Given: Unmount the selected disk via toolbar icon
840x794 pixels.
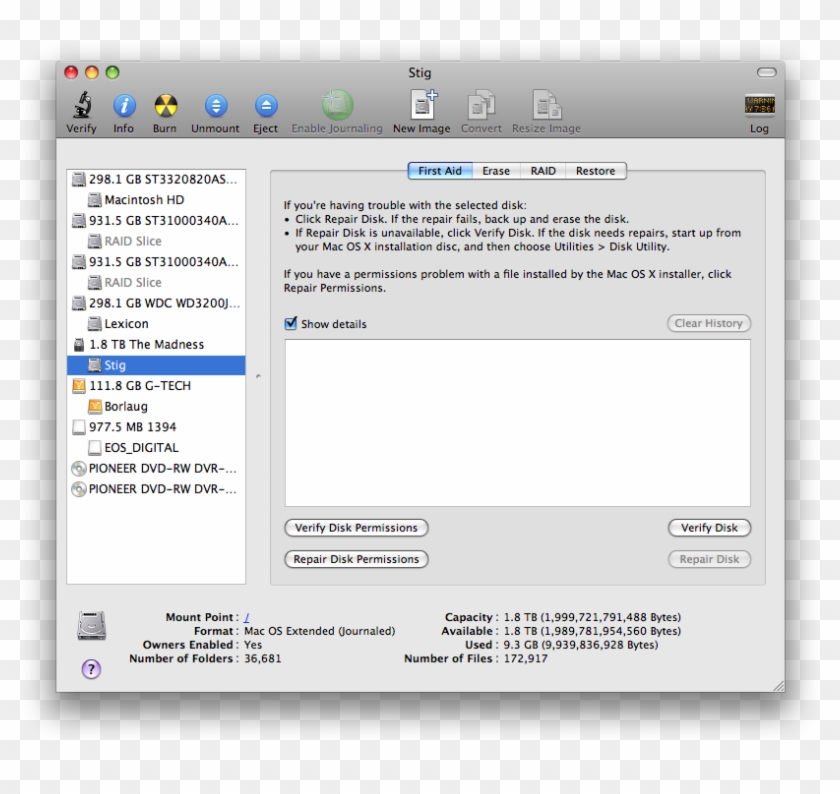Looking at the screenshot, I should pos(214,108).
